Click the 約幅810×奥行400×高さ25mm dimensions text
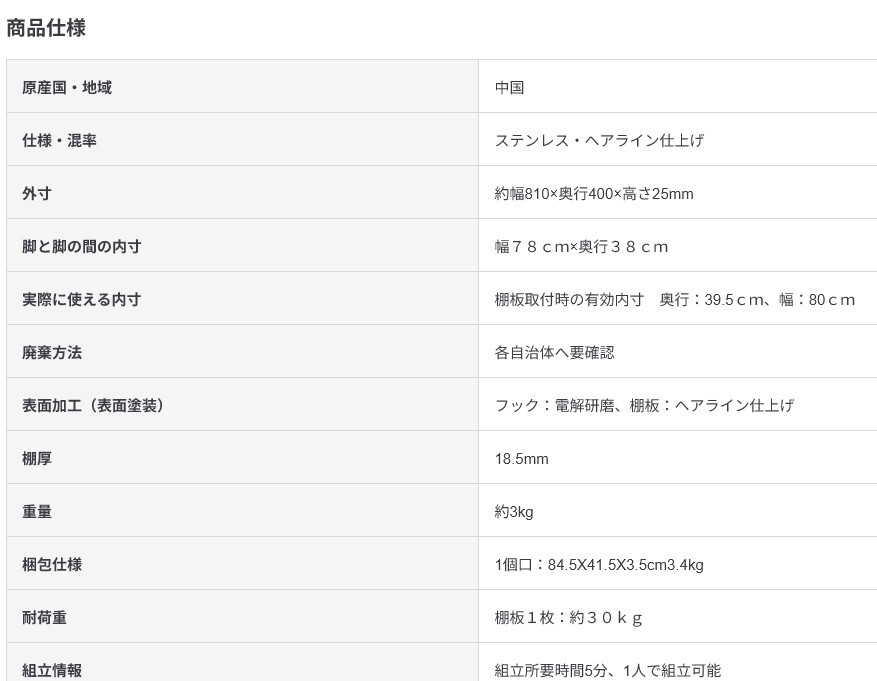 594,193
